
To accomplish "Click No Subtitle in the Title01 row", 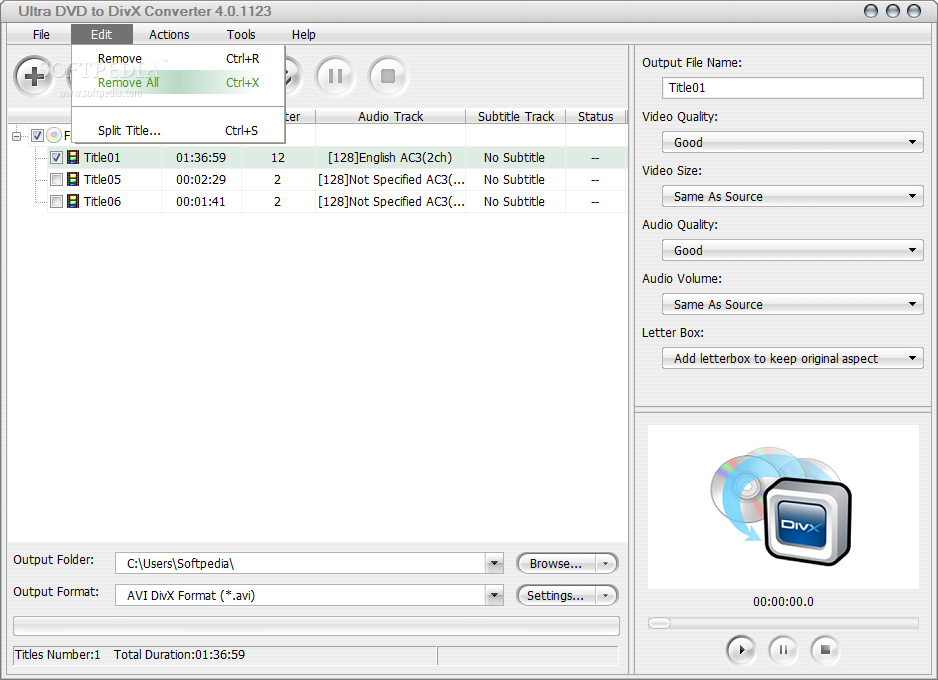I will pos(514,158).
